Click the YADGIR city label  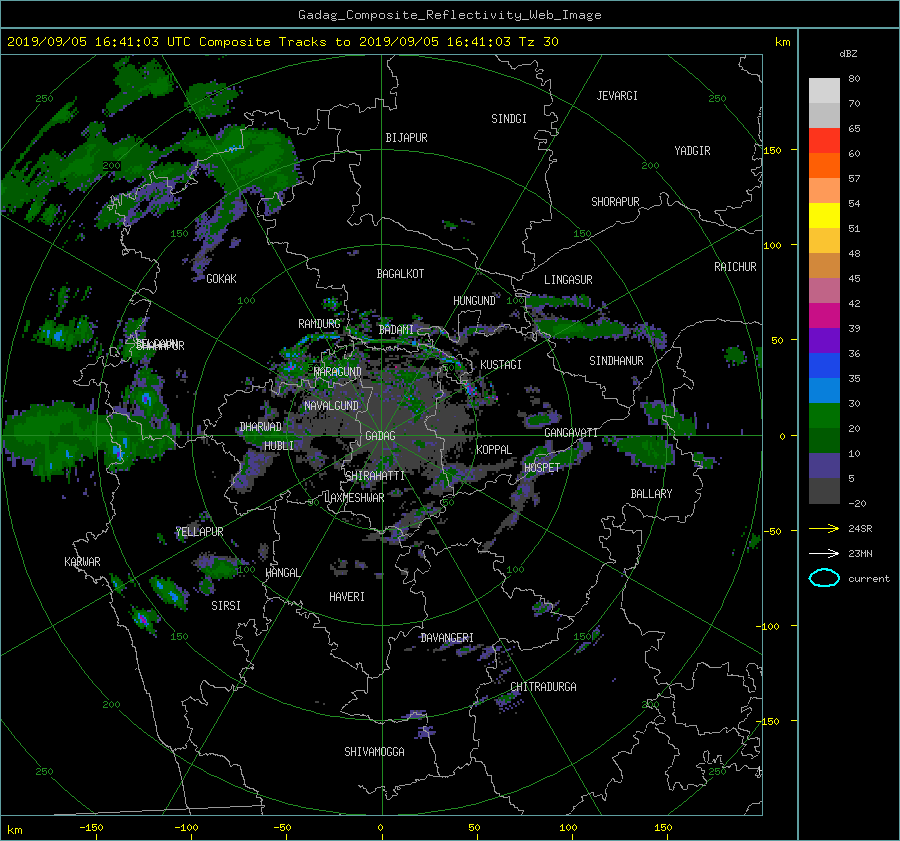coord(692,151)
